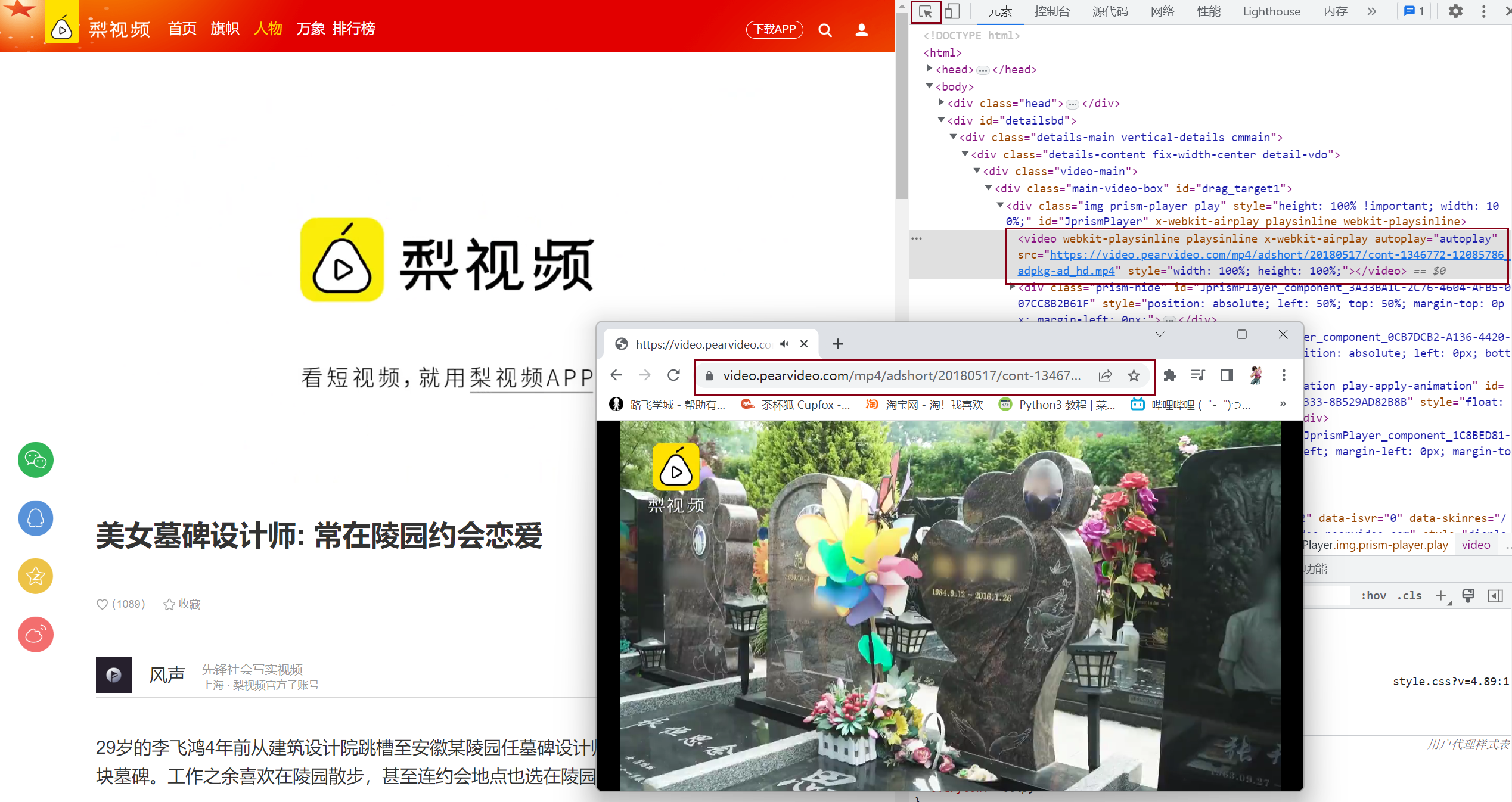Expand the div class="head" node
The image size is (1512, 802).
pyautogui.click(x=941, y=102)
